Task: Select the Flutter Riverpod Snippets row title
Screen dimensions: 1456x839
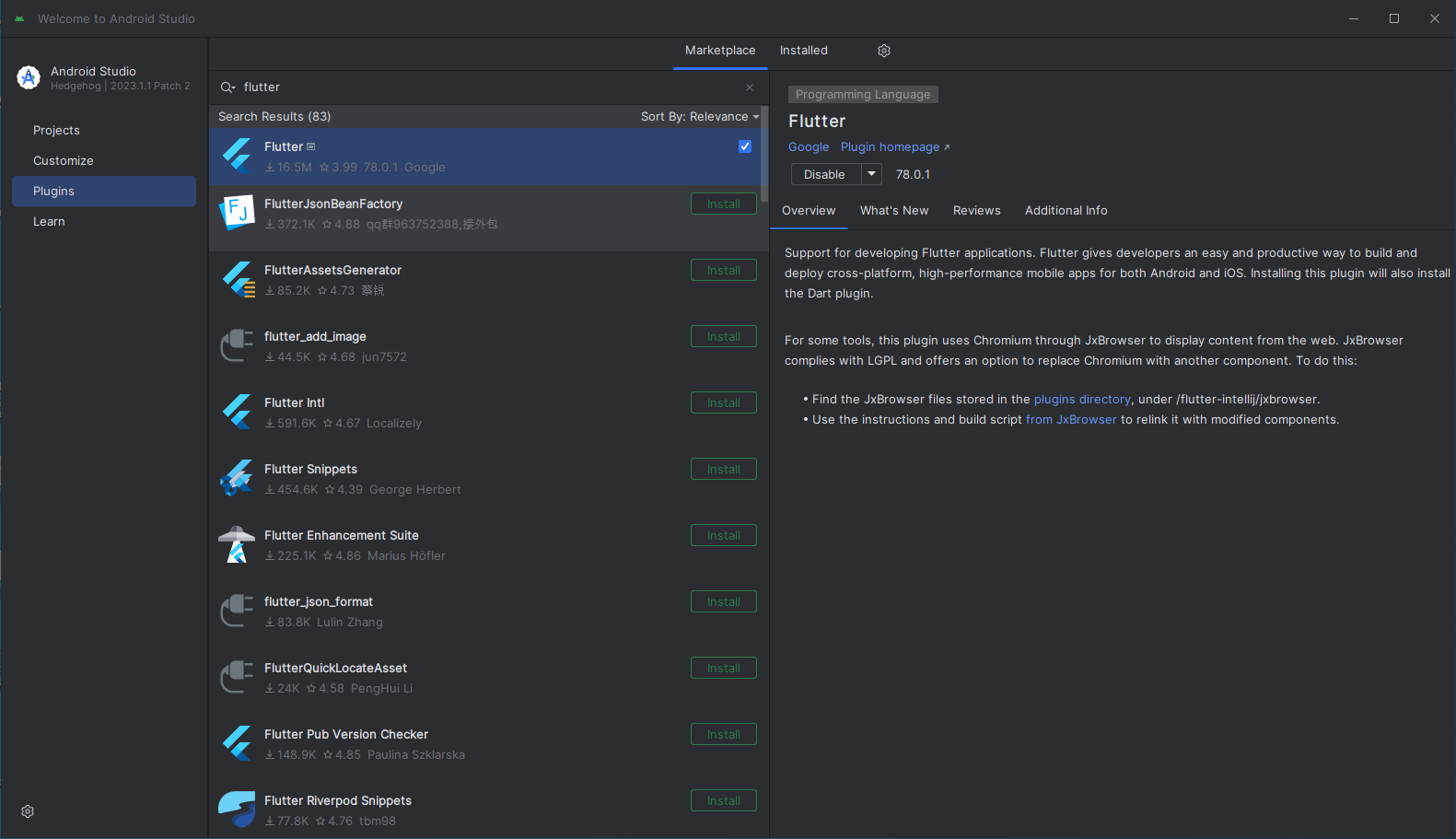Action: 338,801
